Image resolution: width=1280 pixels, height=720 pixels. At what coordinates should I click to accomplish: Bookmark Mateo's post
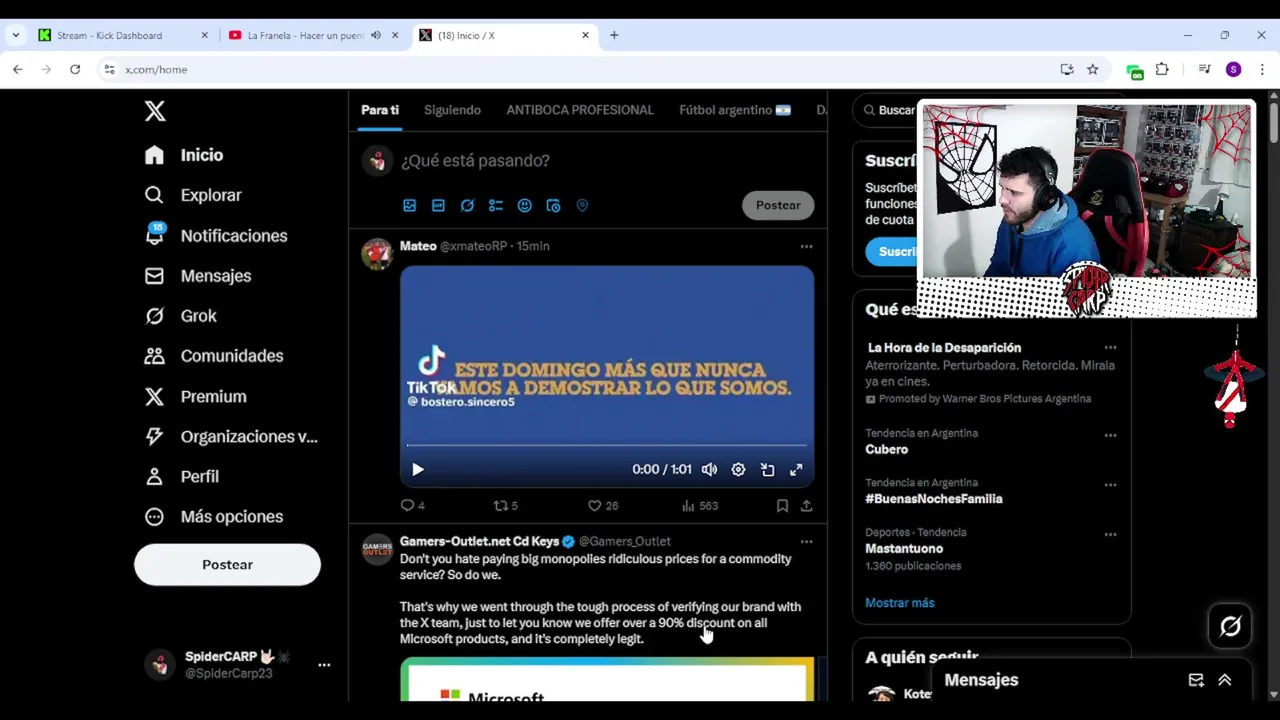[x=782, y=506]
